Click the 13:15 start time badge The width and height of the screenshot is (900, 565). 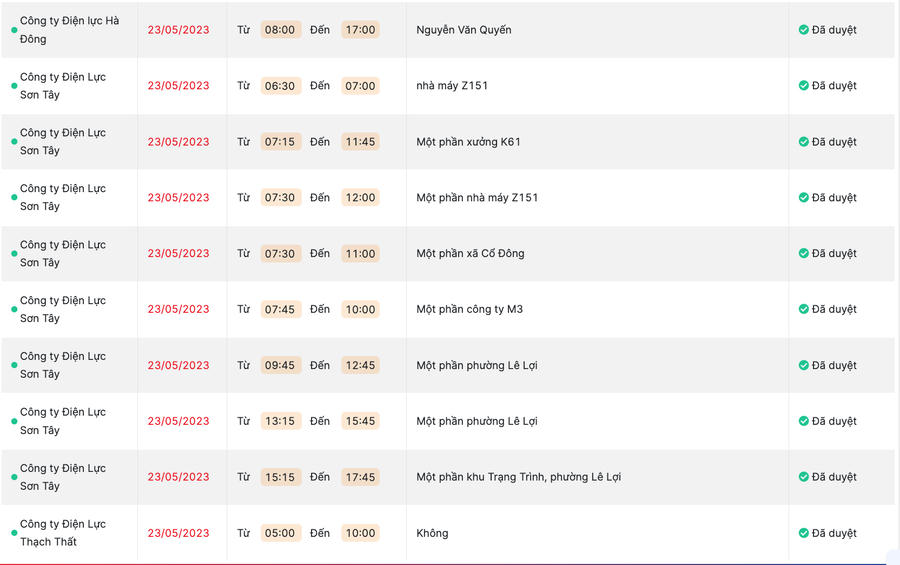pyautogui.click(x=280, y=422)
